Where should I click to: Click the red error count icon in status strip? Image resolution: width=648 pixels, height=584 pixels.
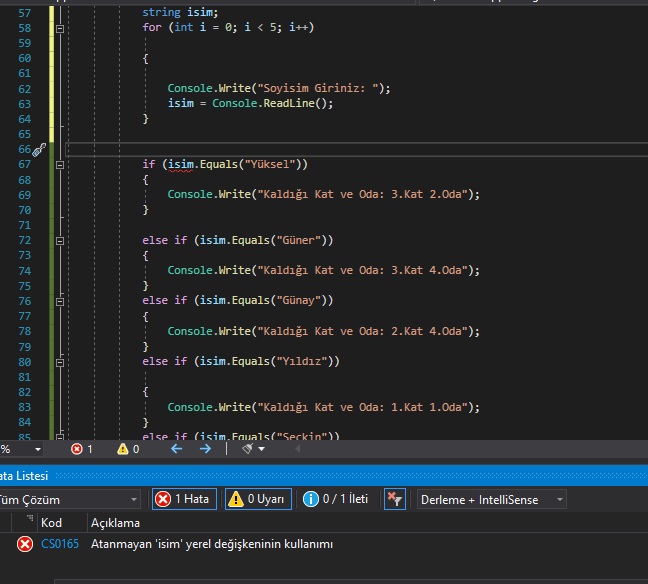point(77,449)
